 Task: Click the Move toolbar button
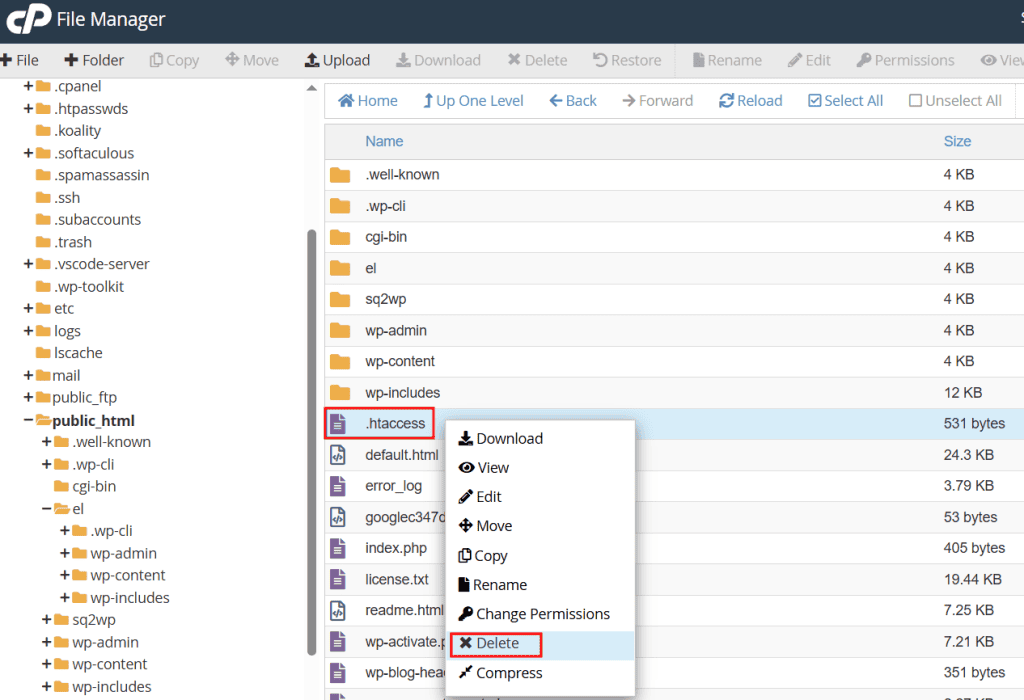[x=252, y=60]
